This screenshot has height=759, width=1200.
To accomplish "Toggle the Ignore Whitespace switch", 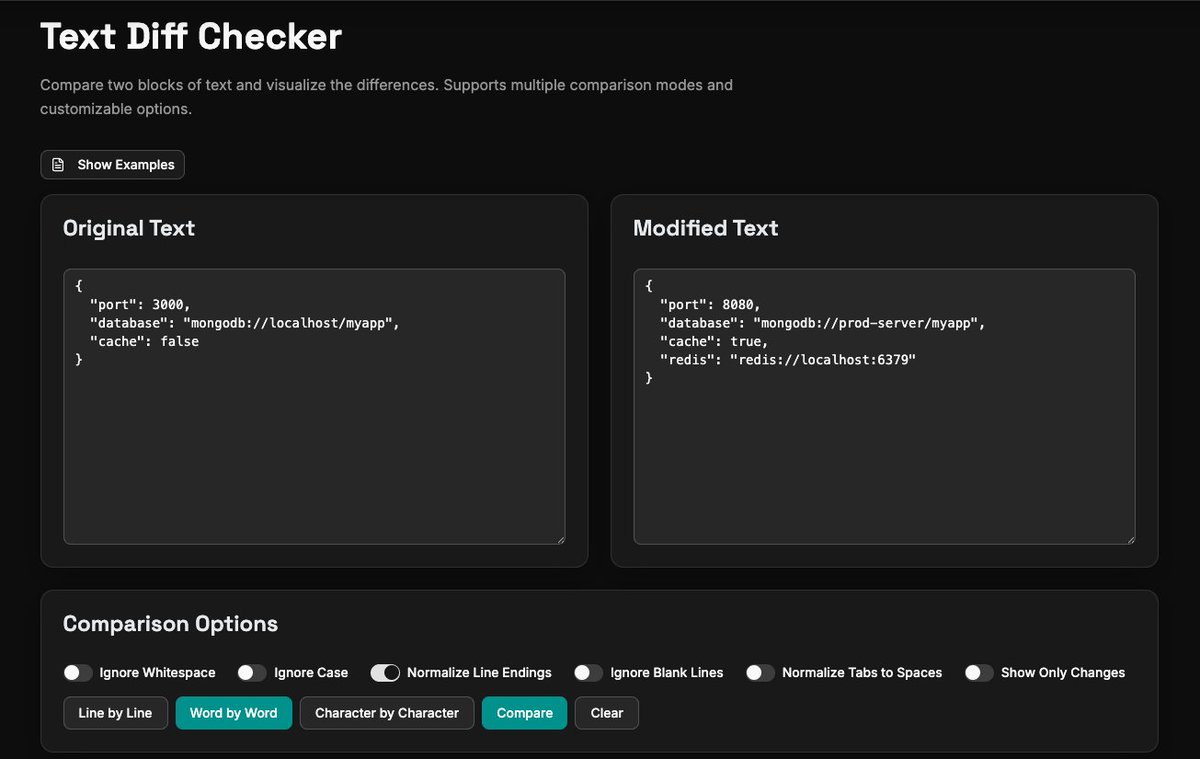I will point(78,673).
